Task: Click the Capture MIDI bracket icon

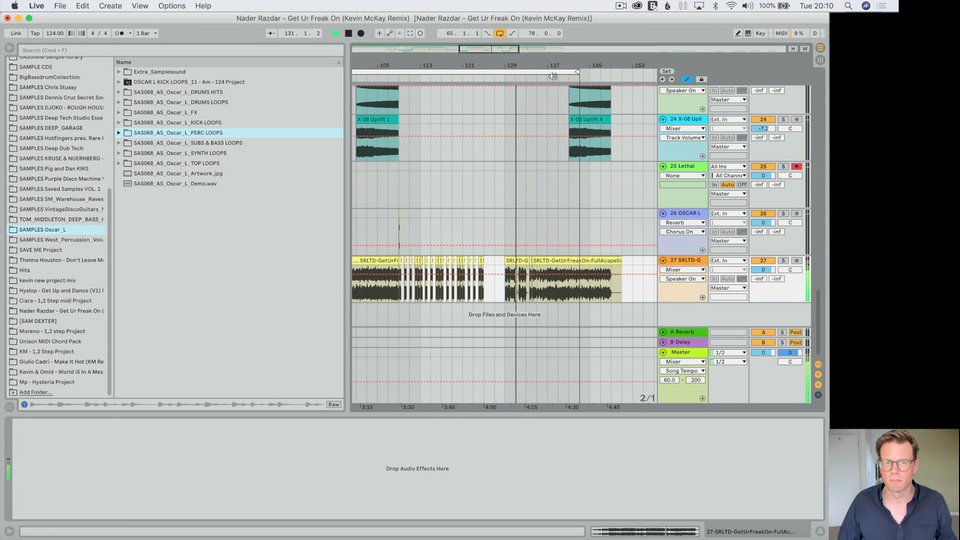Action: pos(410,33)
